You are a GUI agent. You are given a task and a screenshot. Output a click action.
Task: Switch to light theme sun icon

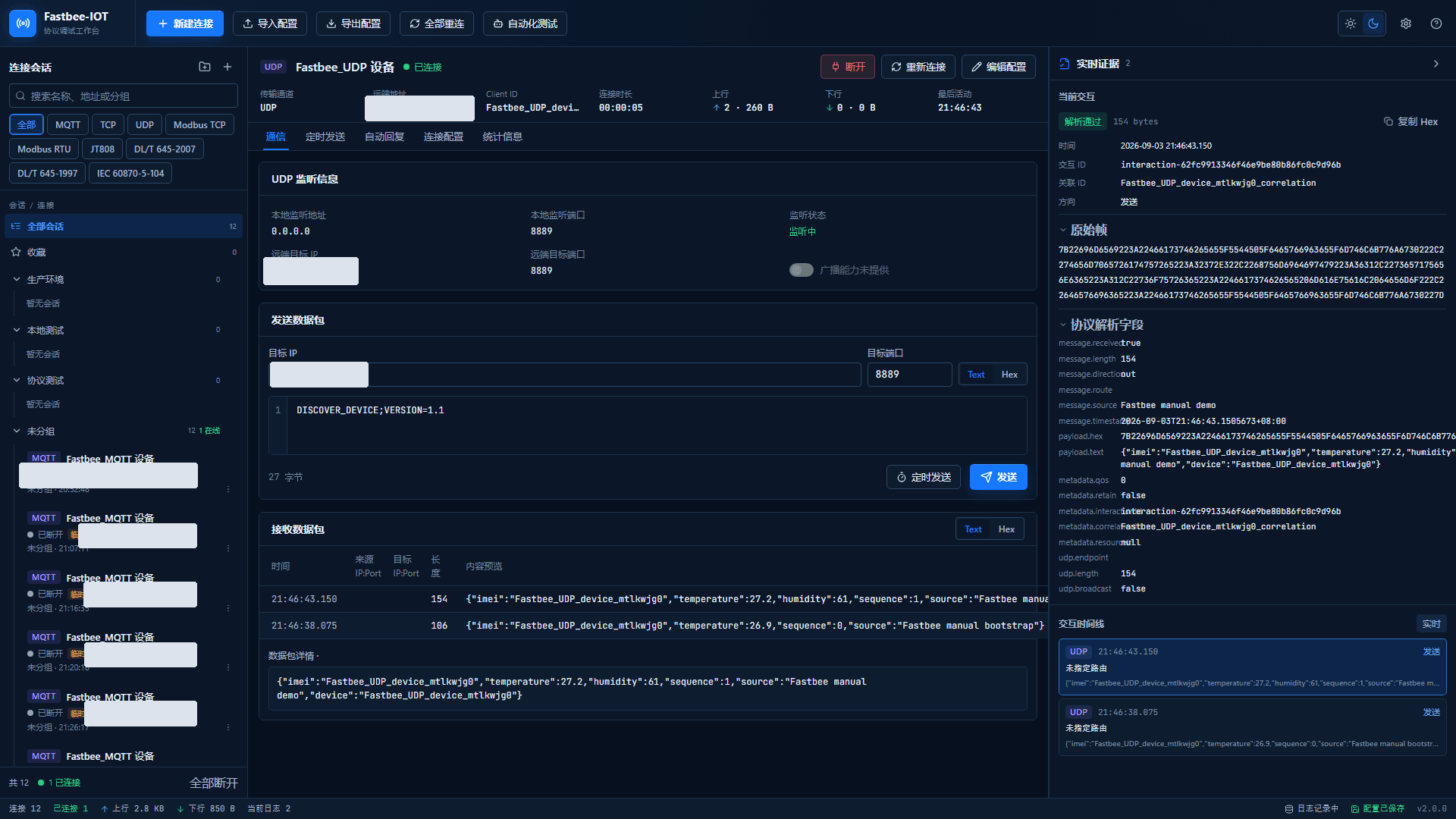tap(1351, 24)
